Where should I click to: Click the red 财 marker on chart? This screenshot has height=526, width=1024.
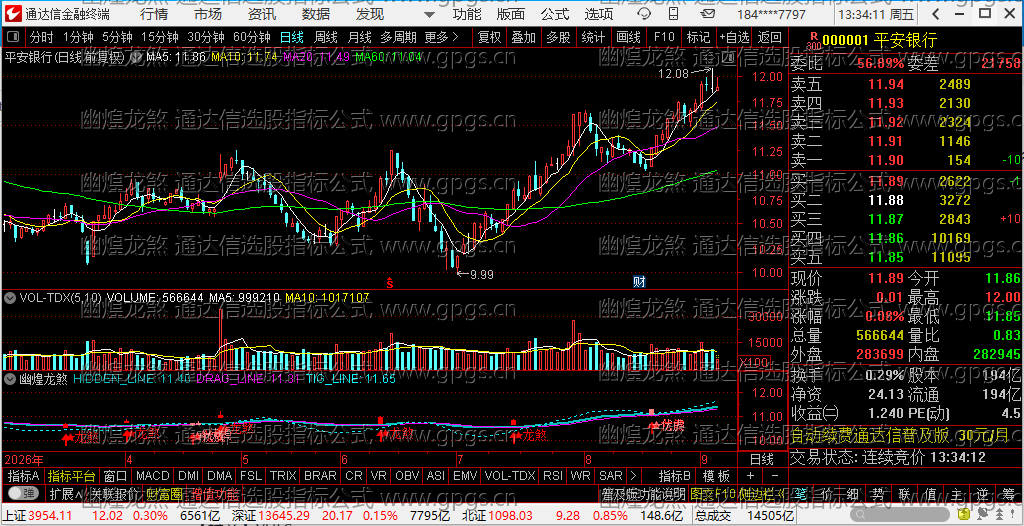tap(640, 282)
